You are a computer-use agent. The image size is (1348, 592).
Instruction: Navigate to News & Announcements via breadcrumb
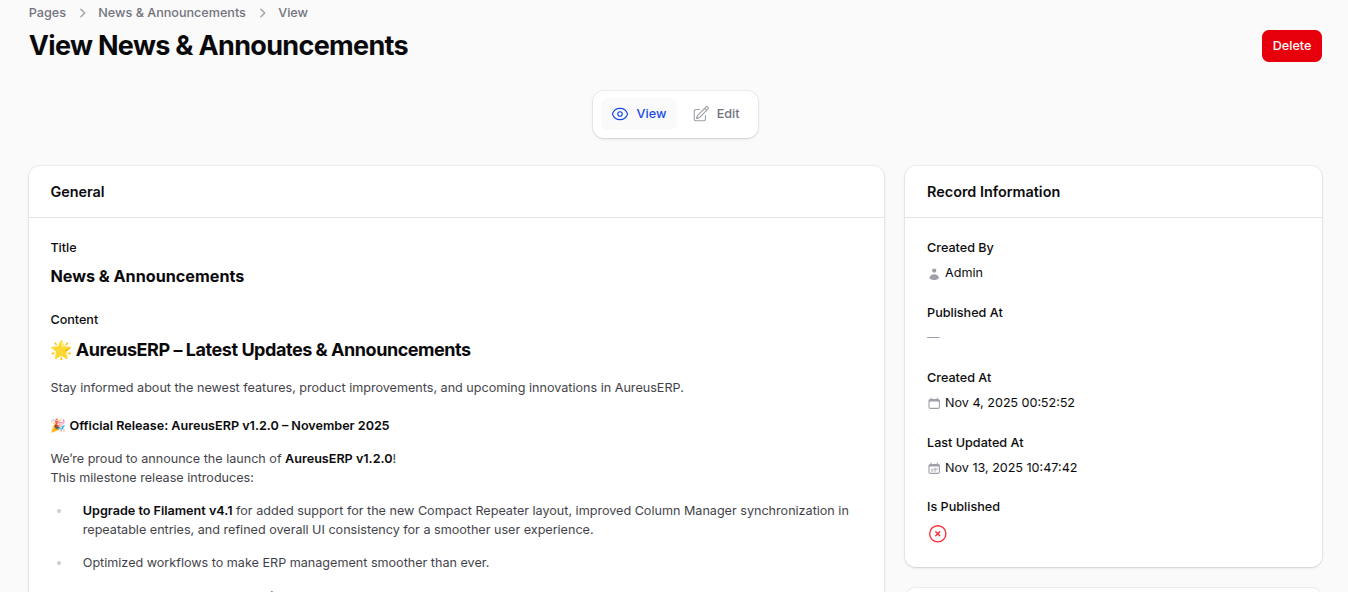tap(171, 12)
